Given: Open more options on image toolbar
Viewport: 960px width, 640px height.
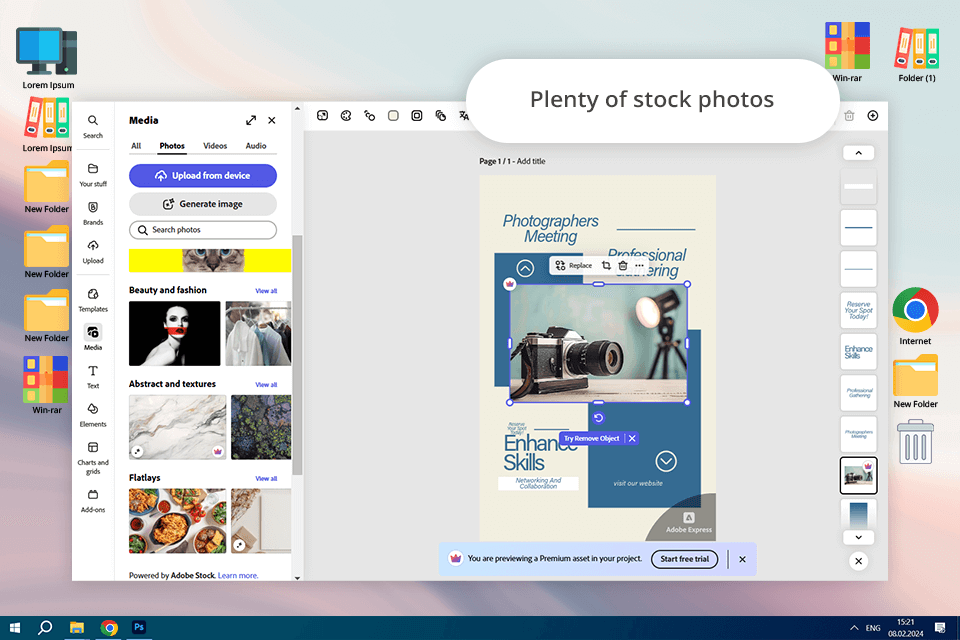Looking at the screenshot, I should 639,265.
